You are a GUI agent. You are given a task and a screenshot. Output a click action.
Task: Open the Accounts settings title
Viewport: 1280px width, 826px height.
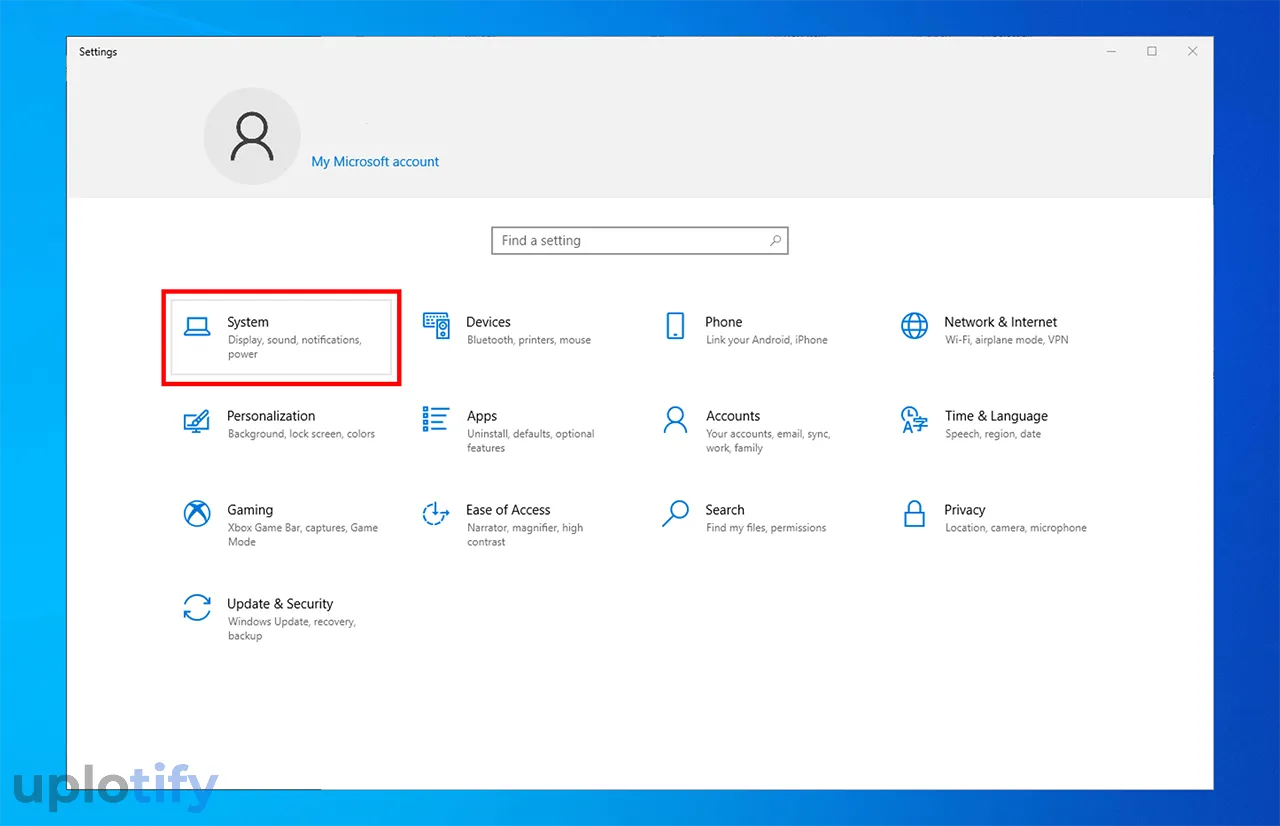(733, 416)
